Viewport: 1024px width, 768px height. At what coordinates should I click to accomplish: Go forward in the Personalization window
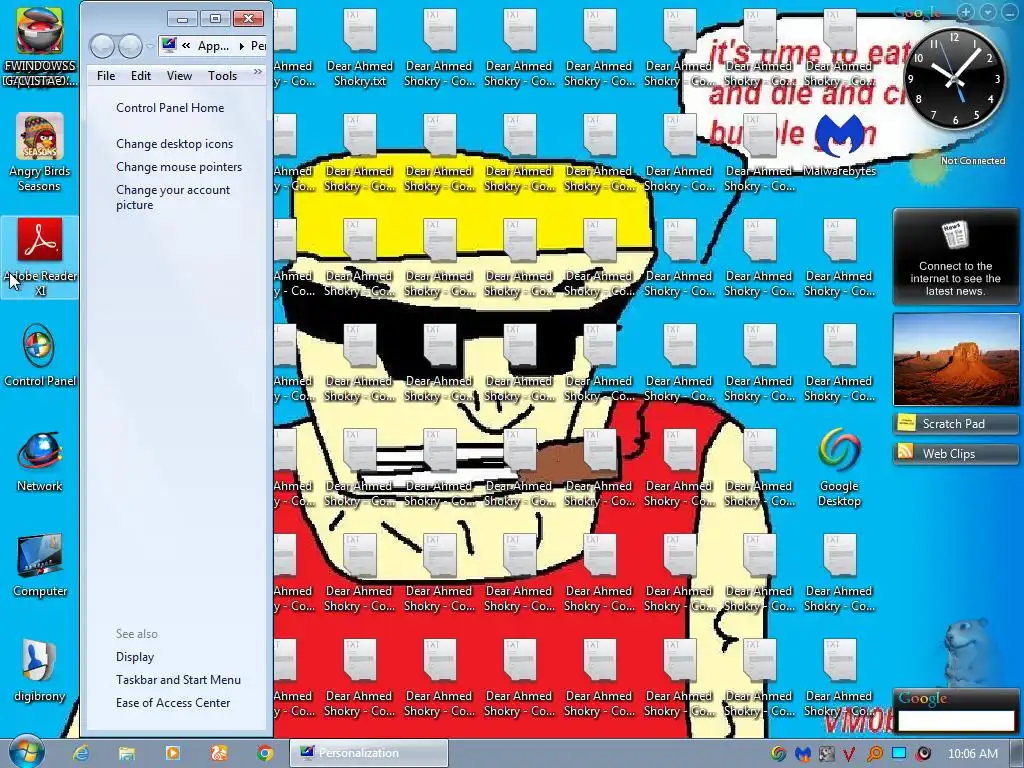(x=130, y=46)
